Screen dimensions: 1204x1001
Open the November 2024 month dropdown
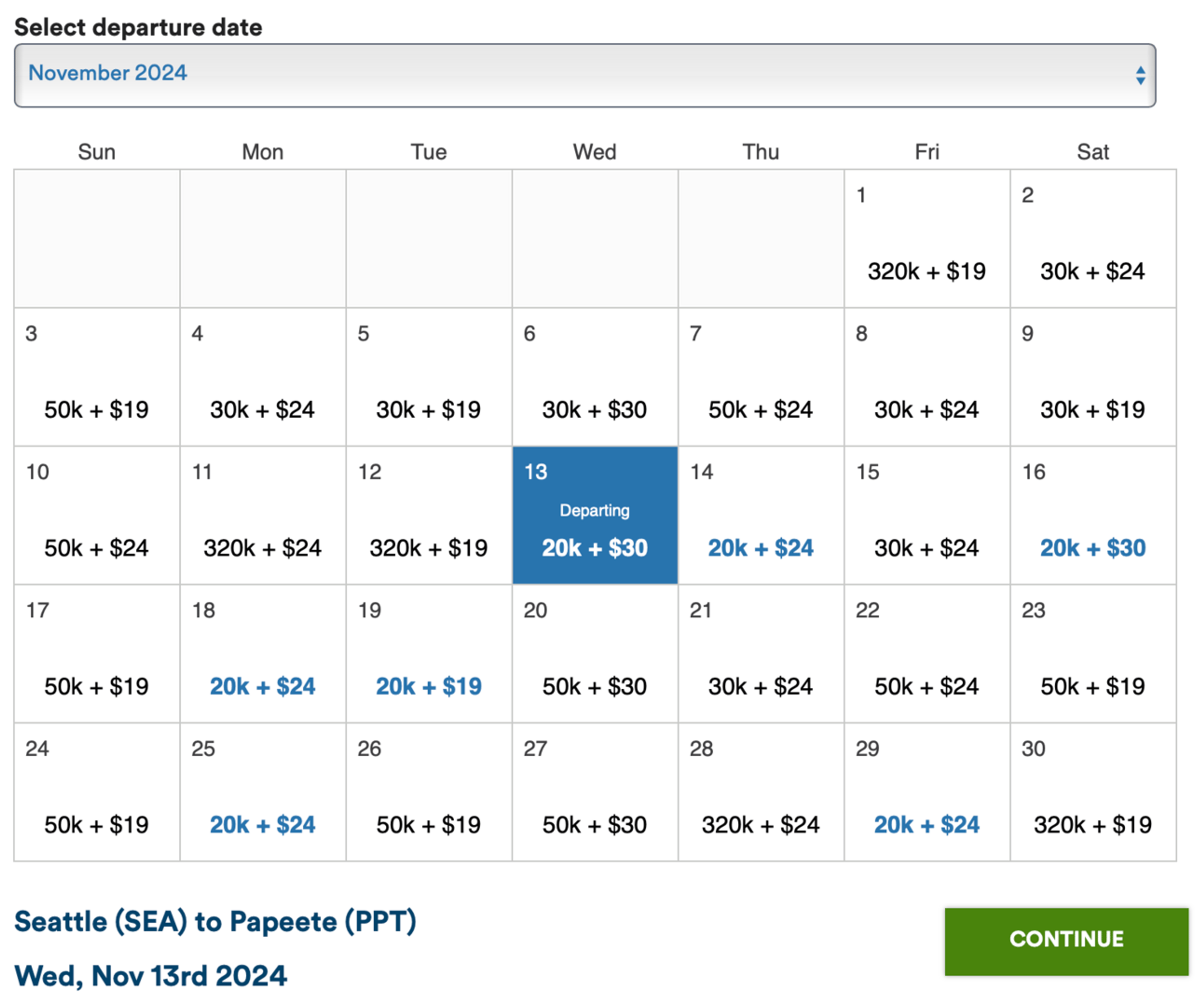tap(585, 75)
